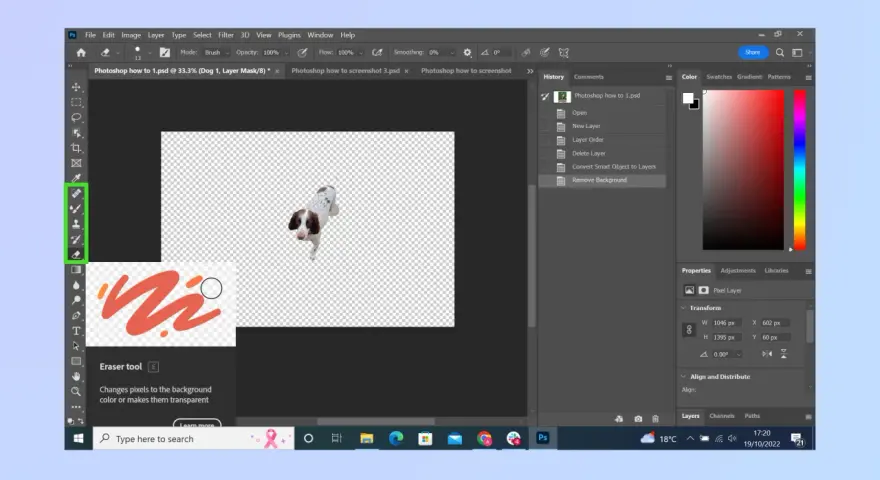Set history brush source for snapshot

545,97
